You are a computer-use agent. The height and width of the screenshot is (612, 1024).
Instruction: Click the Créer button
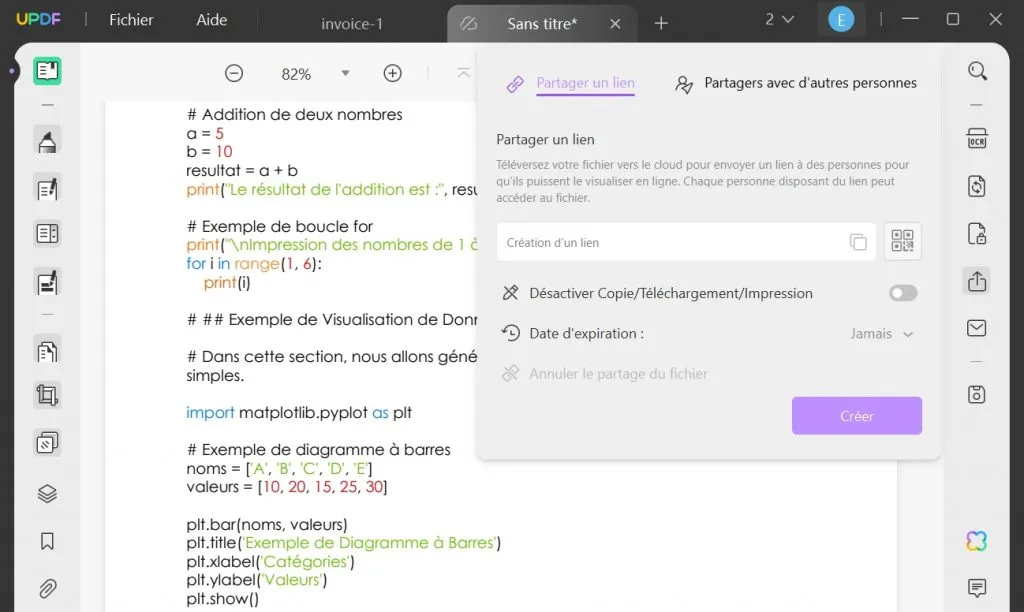[856, 415]
